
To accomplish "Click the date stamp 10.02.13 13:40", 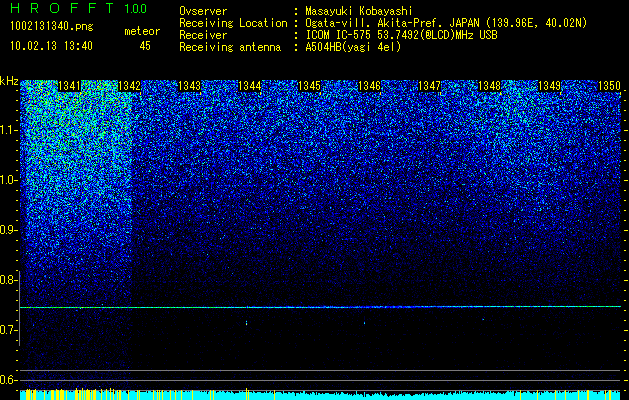I will 51,46.
